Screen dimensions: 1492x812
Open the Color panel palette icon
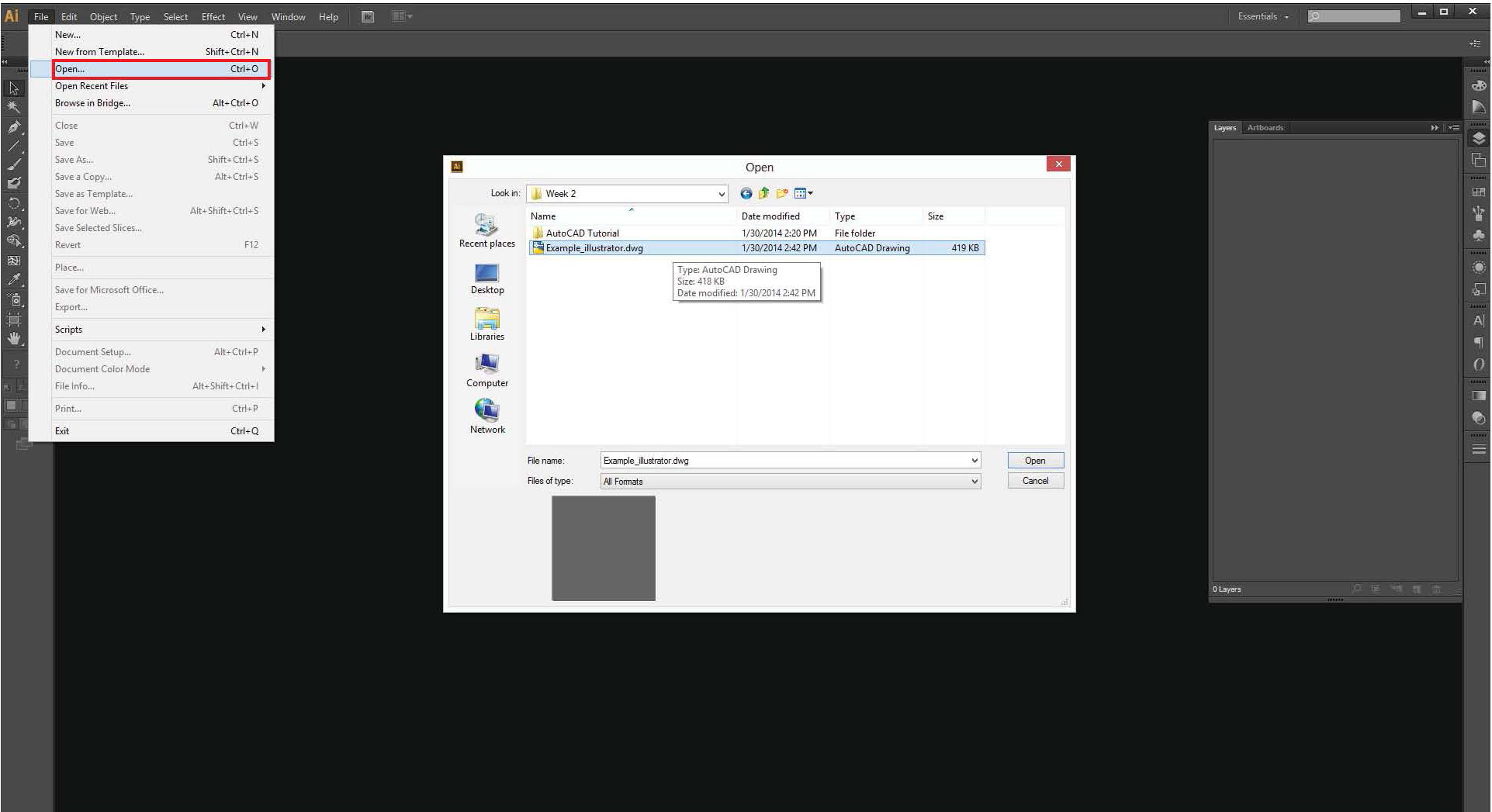point(1479,86)
